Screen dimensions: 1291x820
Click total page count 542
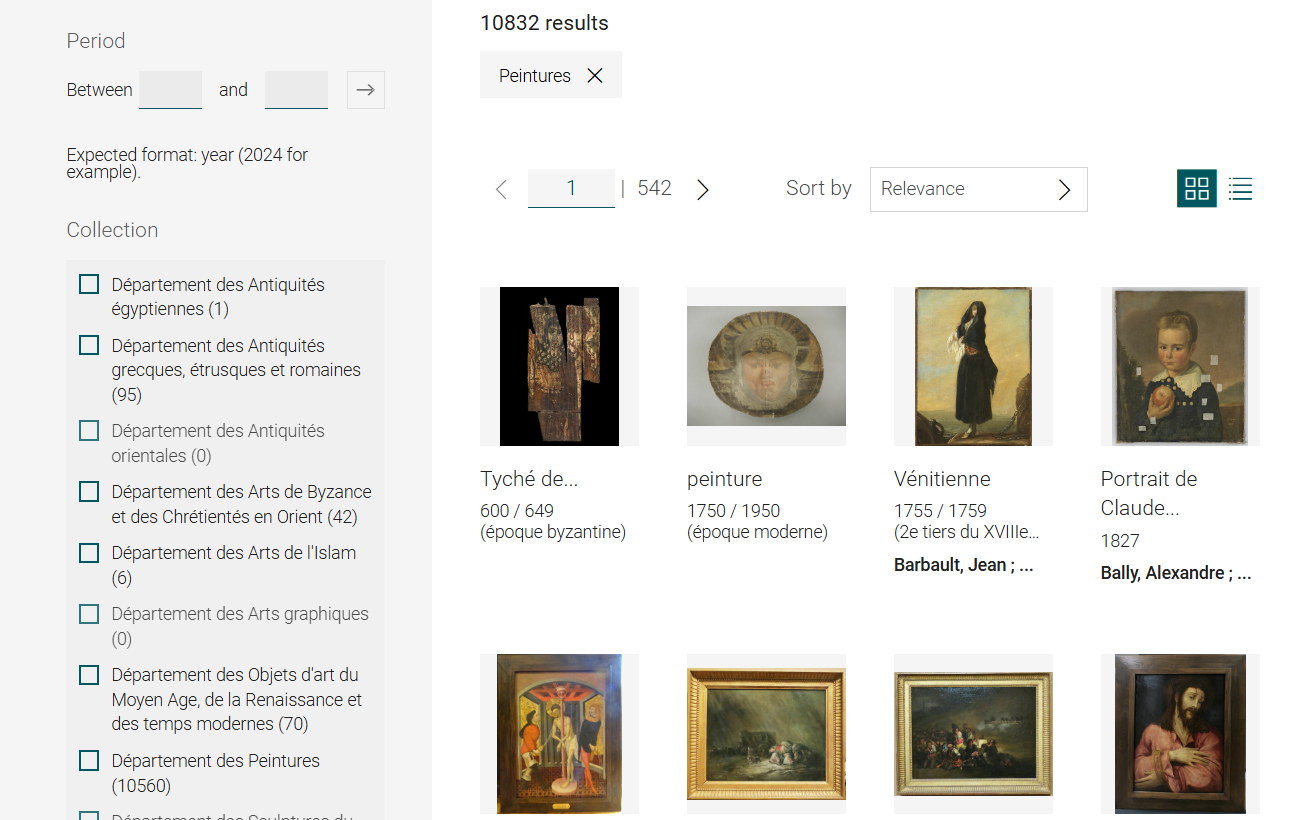coord(654,188)
